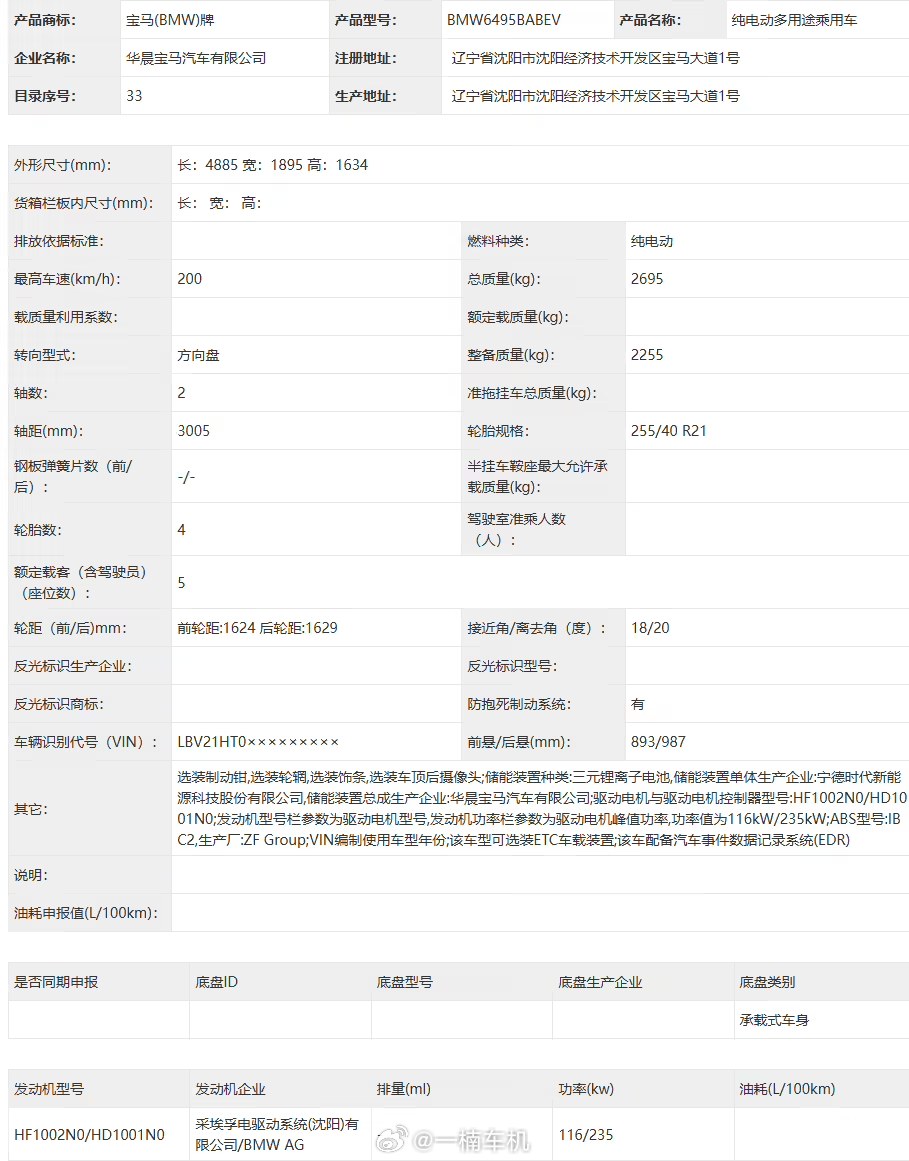Select track width value 前轮距:1624 后轮距:1629

257,628
